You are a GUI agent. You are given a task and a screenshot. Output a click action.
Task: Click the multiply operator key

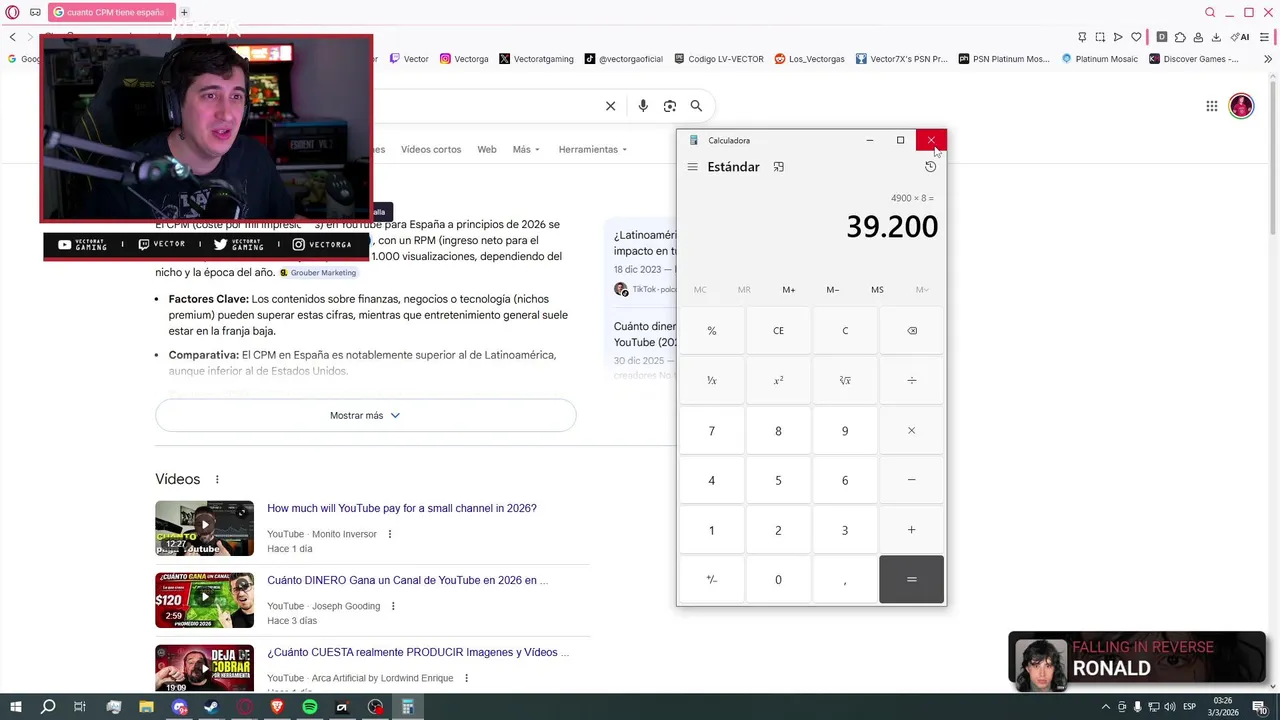pyautogui.click(x=911, y=431)
